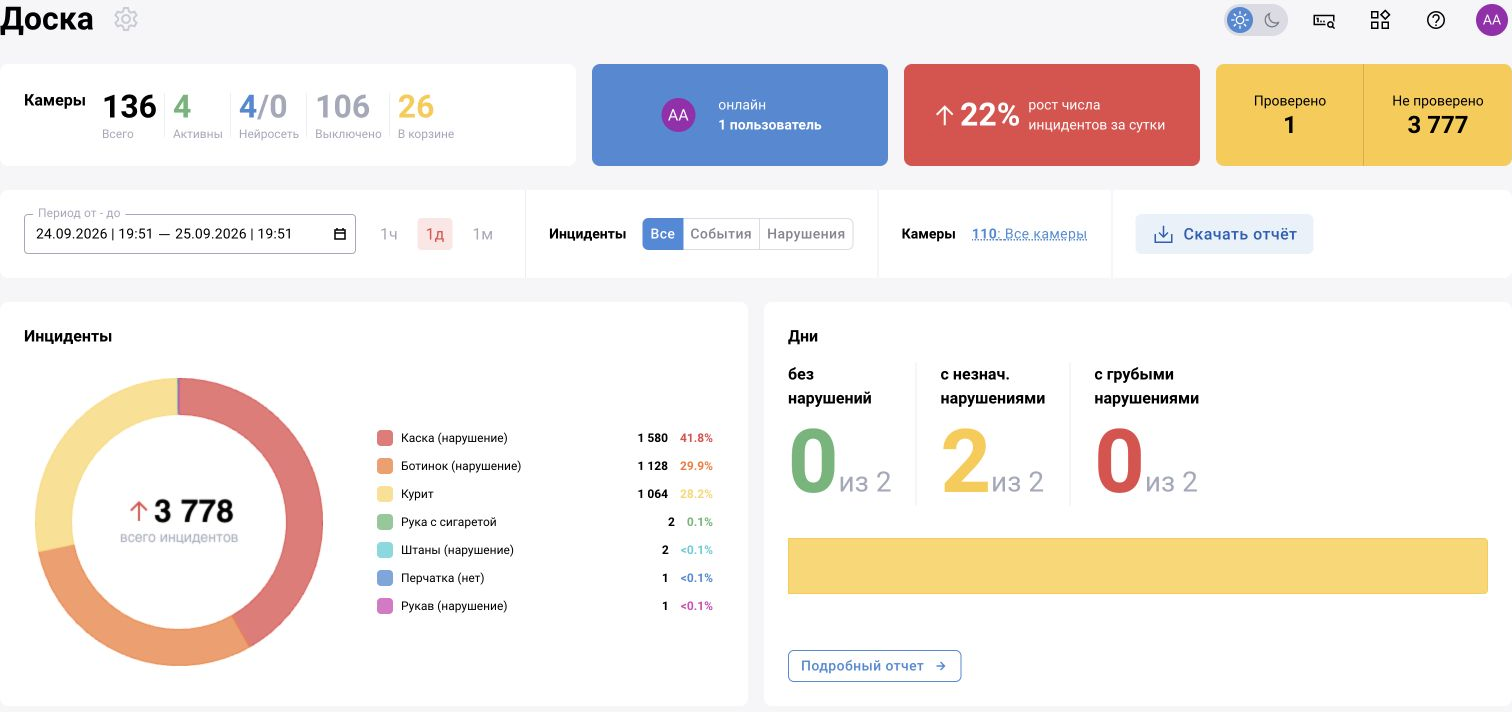Click the Ботинок (нарушение) legend label
Image resolution: width=1512 pixels, height=712 pixels.
461,466
